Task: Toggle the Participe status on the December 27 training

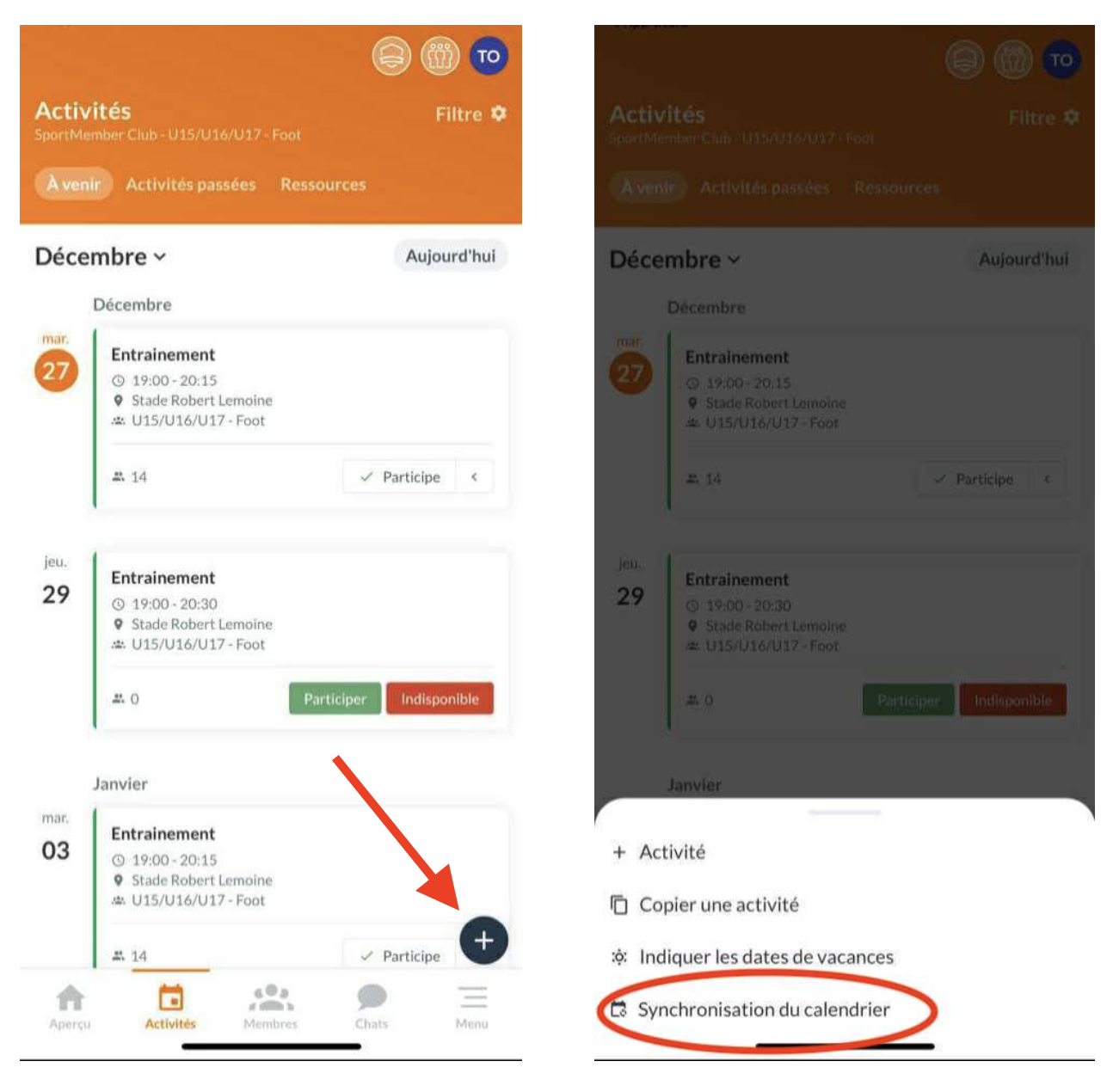Action: (x=400, y=477)
